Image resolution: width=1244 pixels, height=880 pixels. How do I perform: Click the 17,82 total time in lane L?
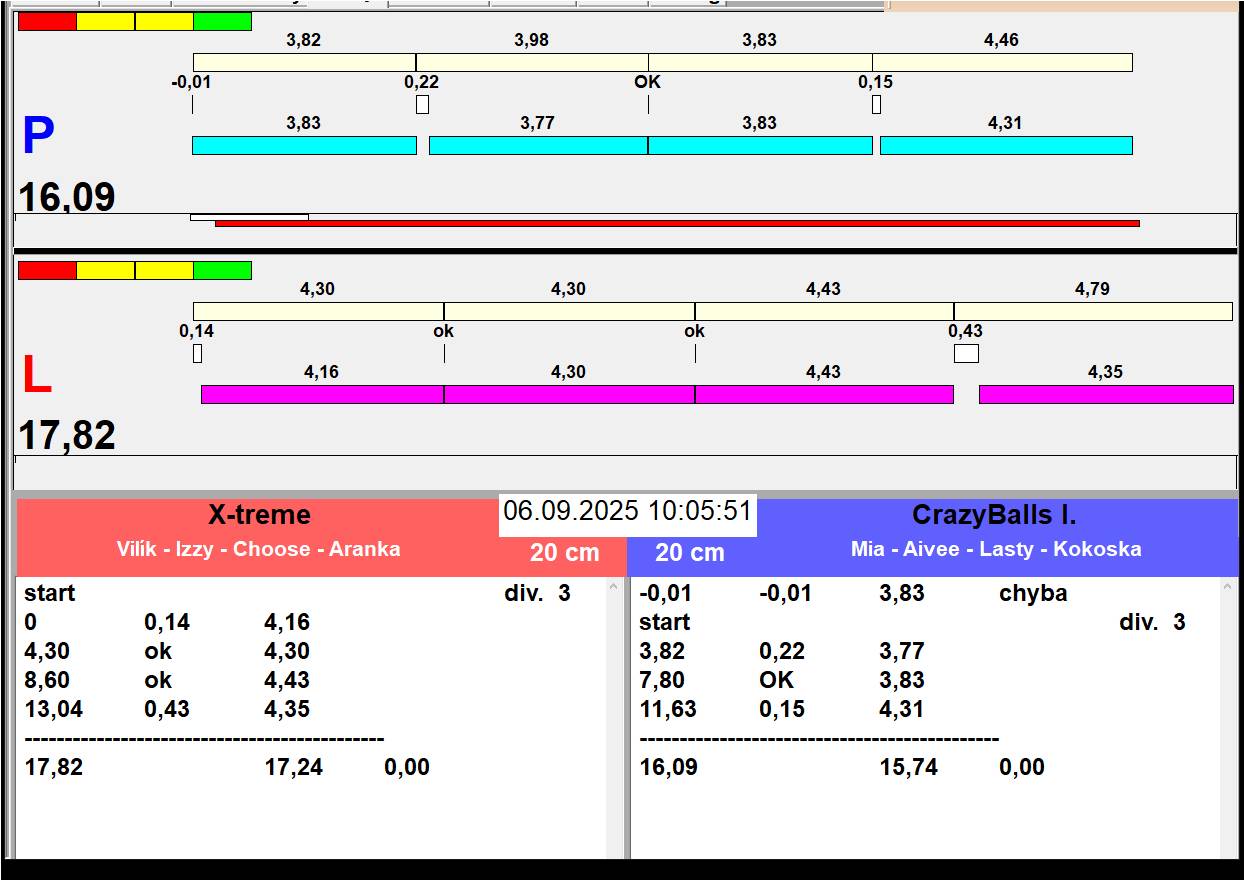(x=67, y=436)
